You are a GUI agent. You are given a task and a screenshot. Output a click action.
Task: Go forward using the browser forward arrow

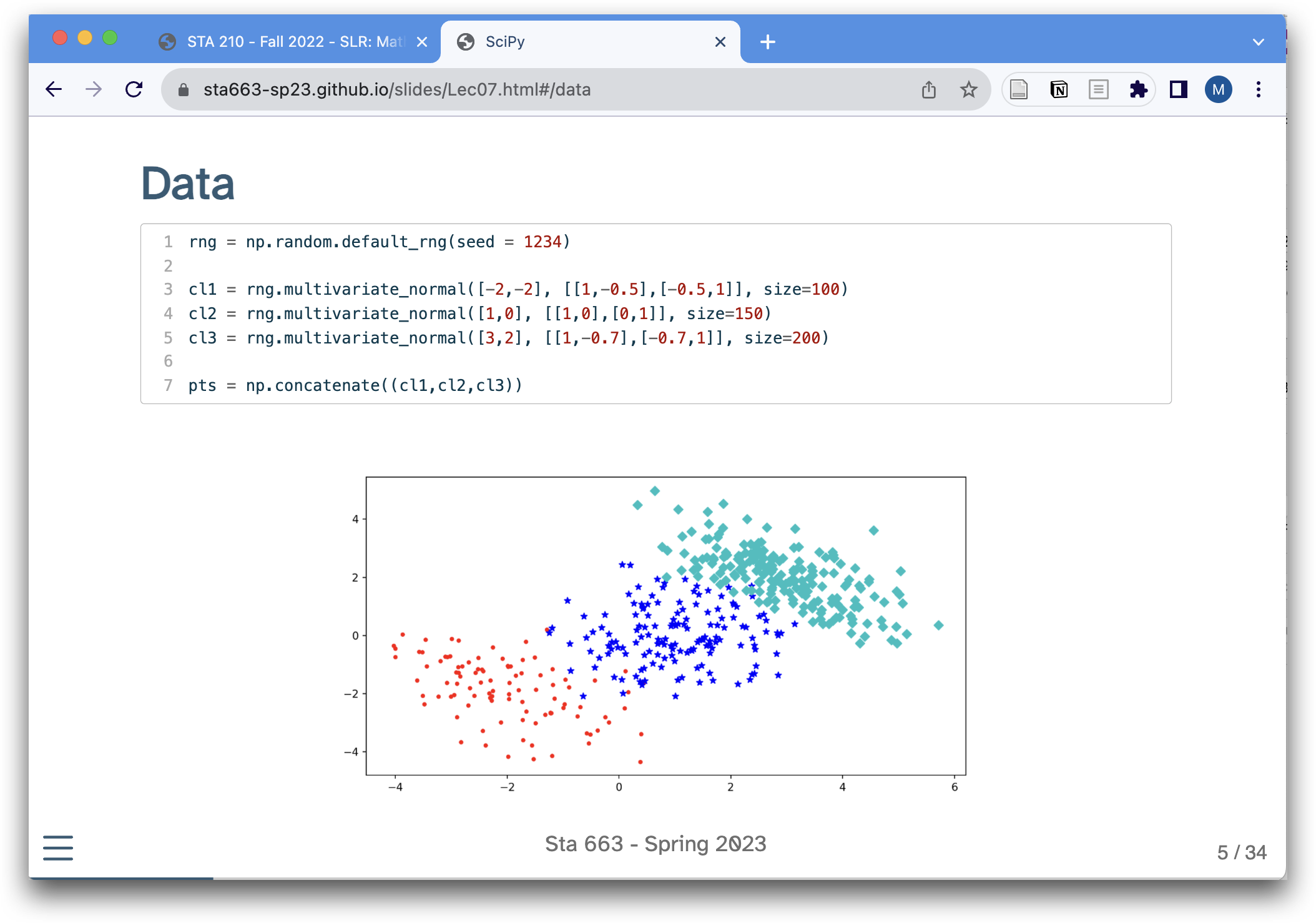pyautogui.click(x=94, y=90)
